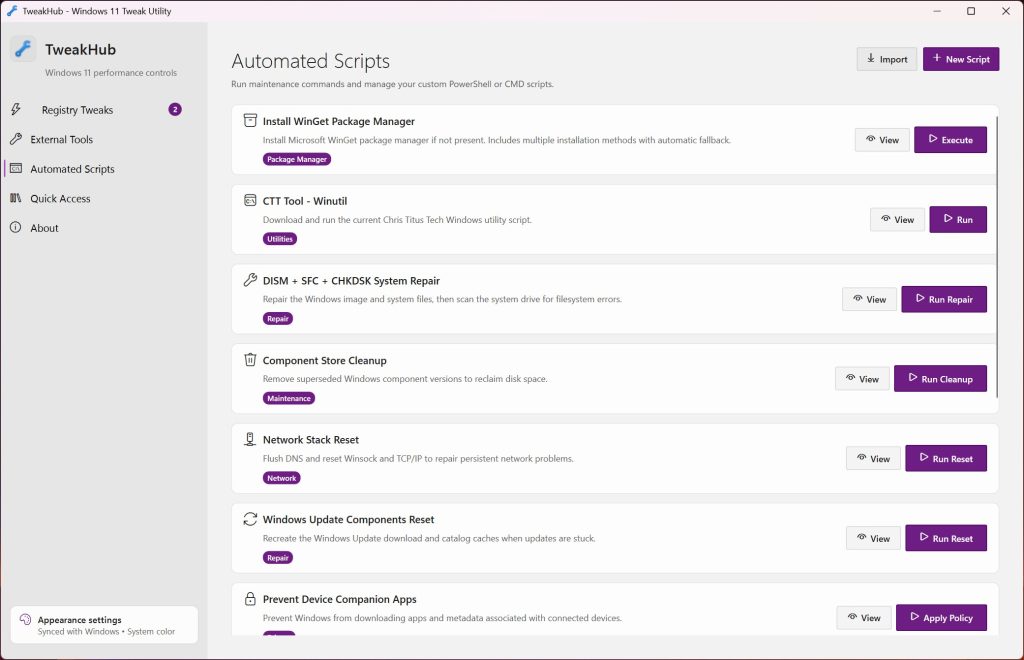View the DISM SFC CHKDSK script
This screenshot has width=1024, height=660.
[869, 299]
